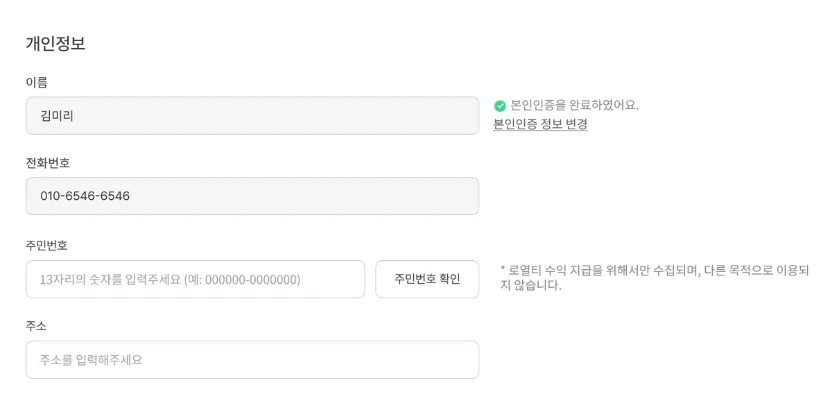The width and height of the screenshot is (838, 408).
Task: Click the name text 김미리
Action: point(57,116)
